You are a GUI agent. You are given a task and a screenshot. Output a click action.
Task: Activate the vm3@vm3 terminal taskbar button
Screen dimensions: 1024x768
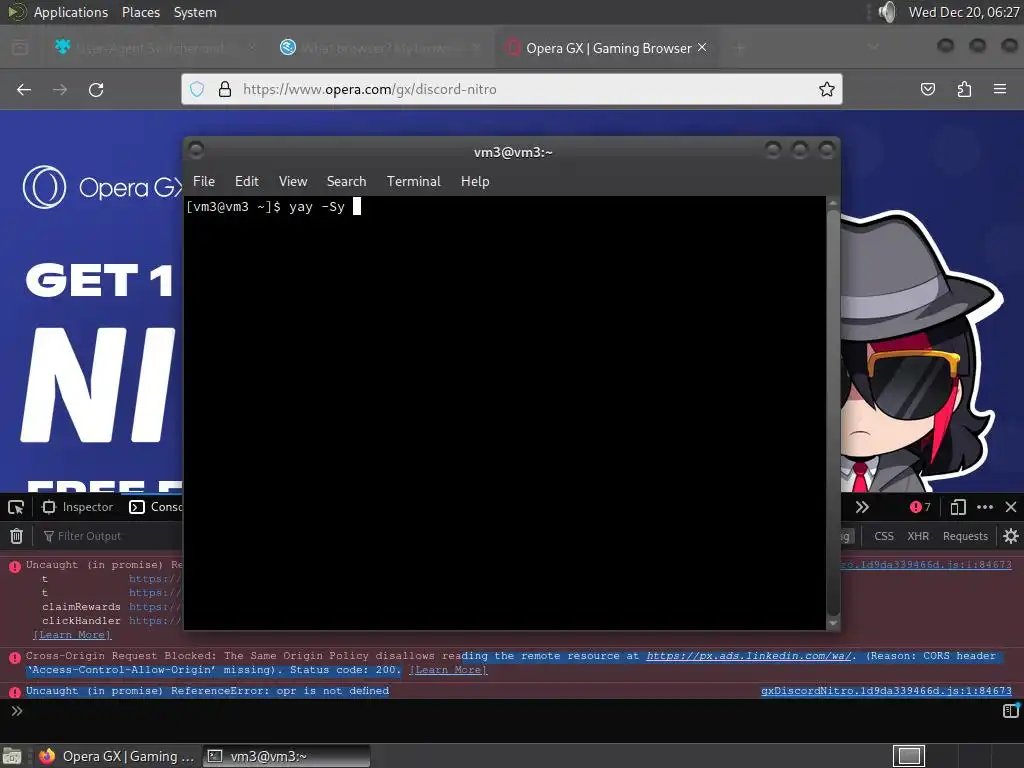287,756
